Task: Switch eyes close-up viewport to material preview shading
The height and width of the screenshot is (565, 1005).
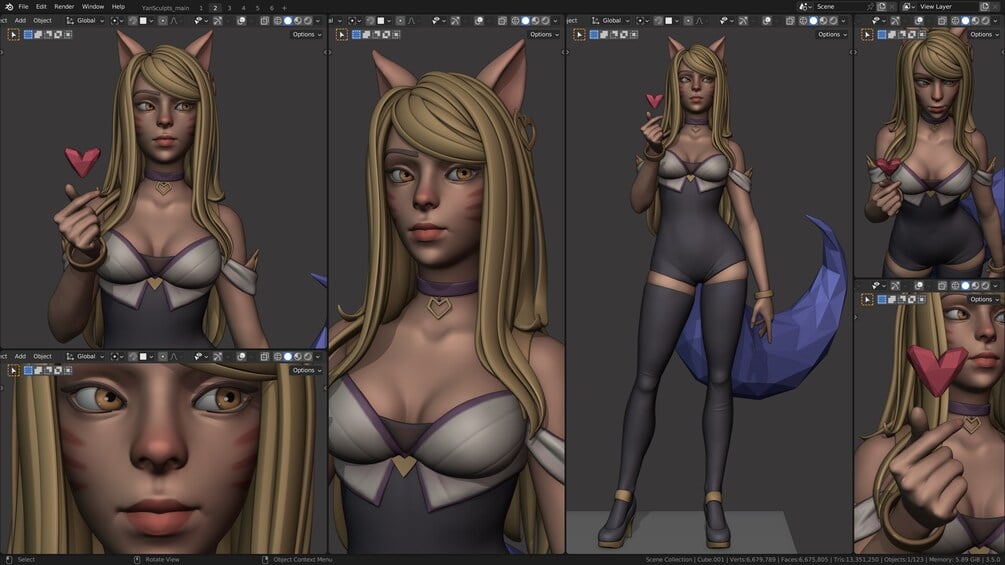Action: pos(297,356)
